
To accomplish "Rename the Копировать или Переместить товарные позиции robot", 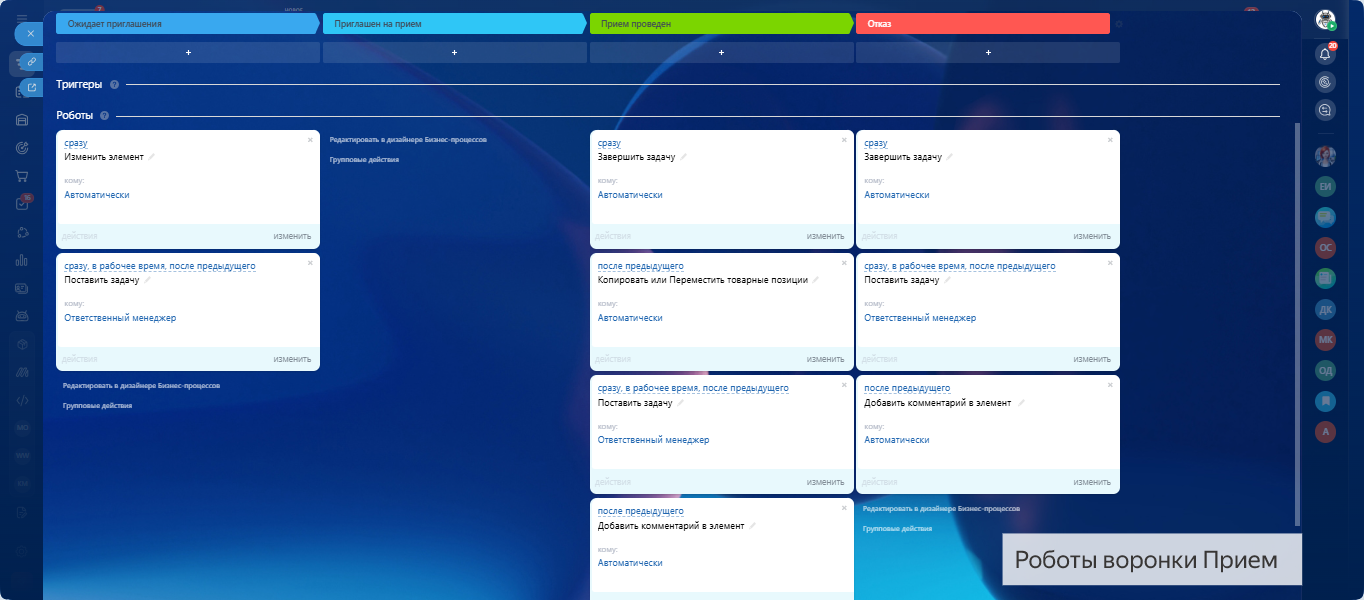I will point(816,280).
